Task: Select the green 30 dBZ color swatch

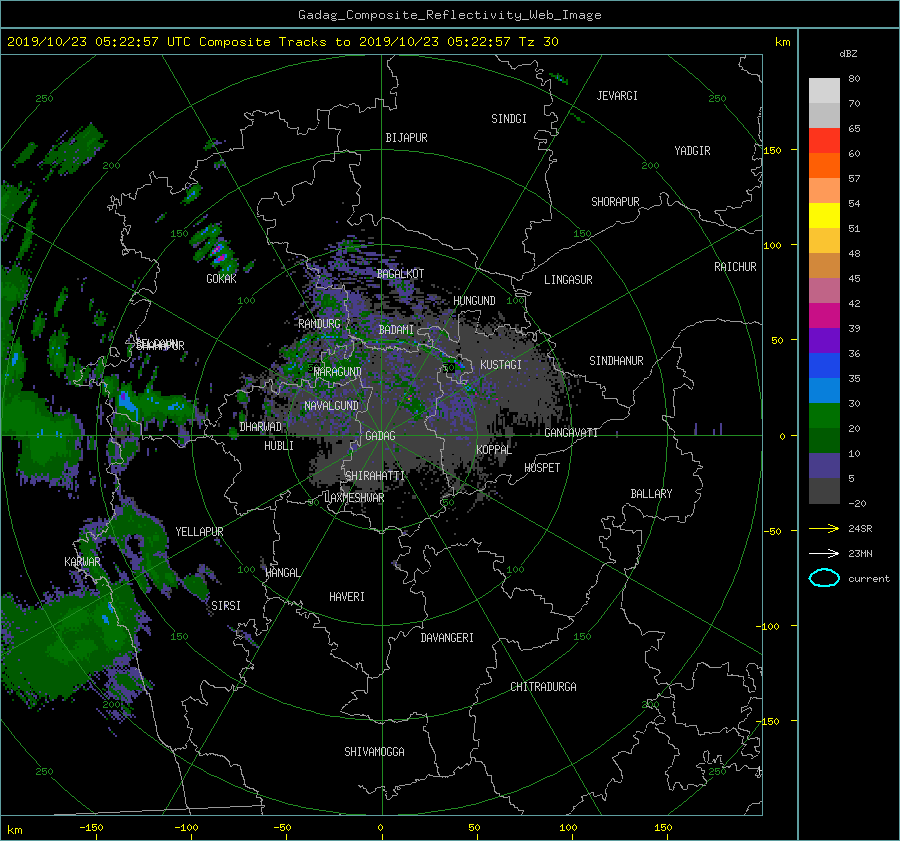Action: (x=824, y=415)
